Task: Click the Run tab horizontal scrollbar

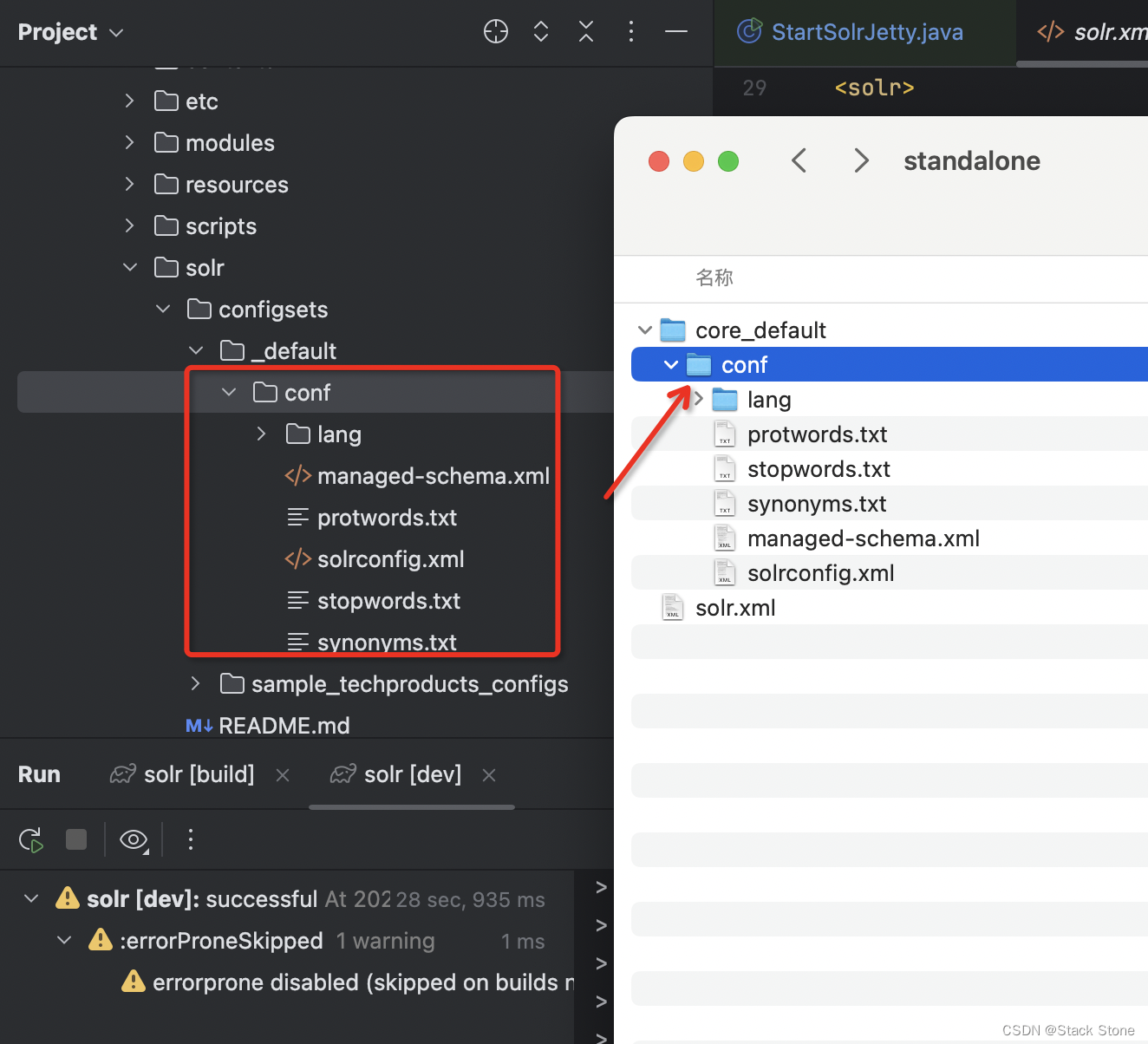Action: [412, 807]
